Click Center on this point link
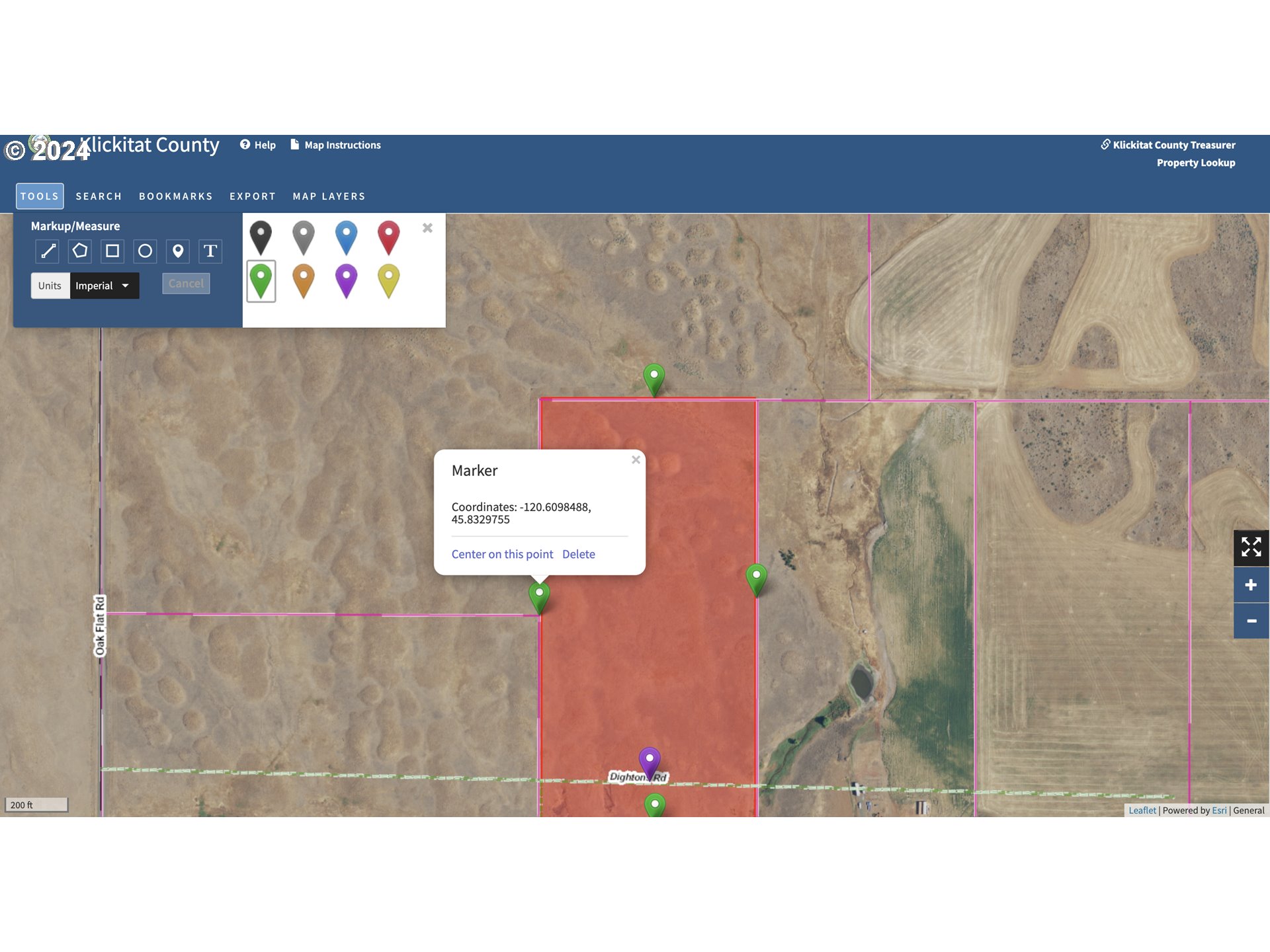1270x952 pixels. coord(502,554)
